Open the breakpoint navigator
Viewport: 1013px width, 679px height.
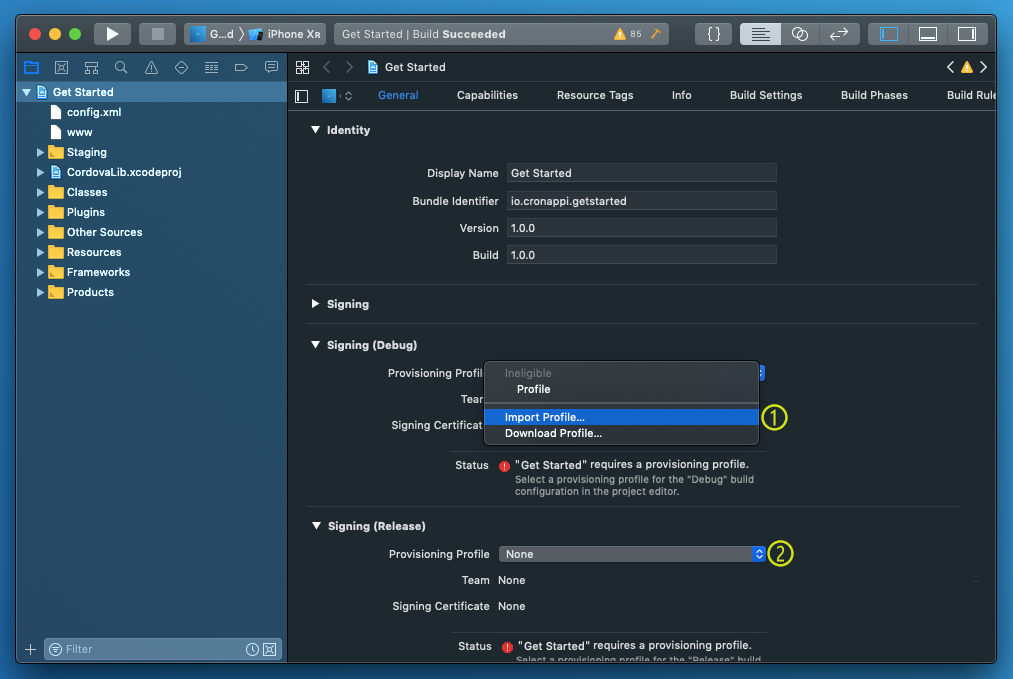(241, 67)
